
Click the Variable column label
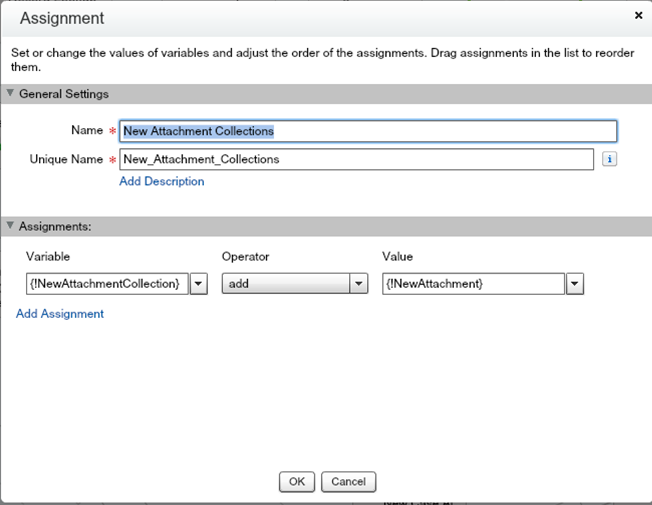pos(48,257)
